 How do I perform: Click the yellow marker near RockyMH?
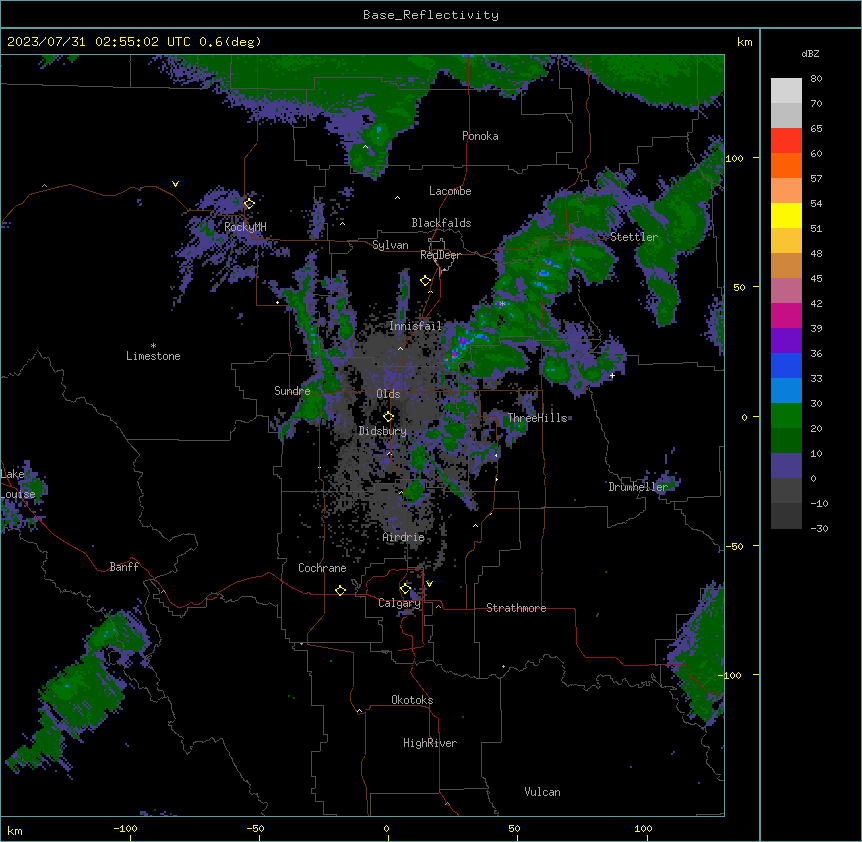click(x=249, y=203)
